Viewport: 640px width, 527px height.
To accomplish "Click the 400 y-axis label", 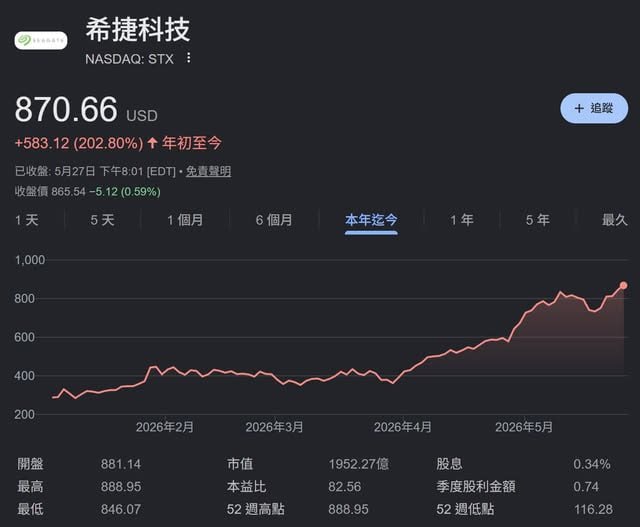I will coord(24,376).
